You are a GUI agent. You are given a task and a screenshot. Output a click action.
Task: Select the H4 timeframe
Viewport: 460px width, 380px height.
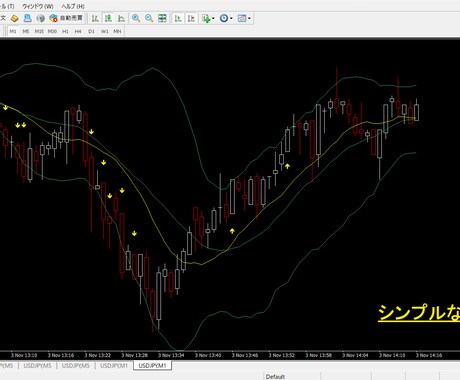(x=78, y=31)
